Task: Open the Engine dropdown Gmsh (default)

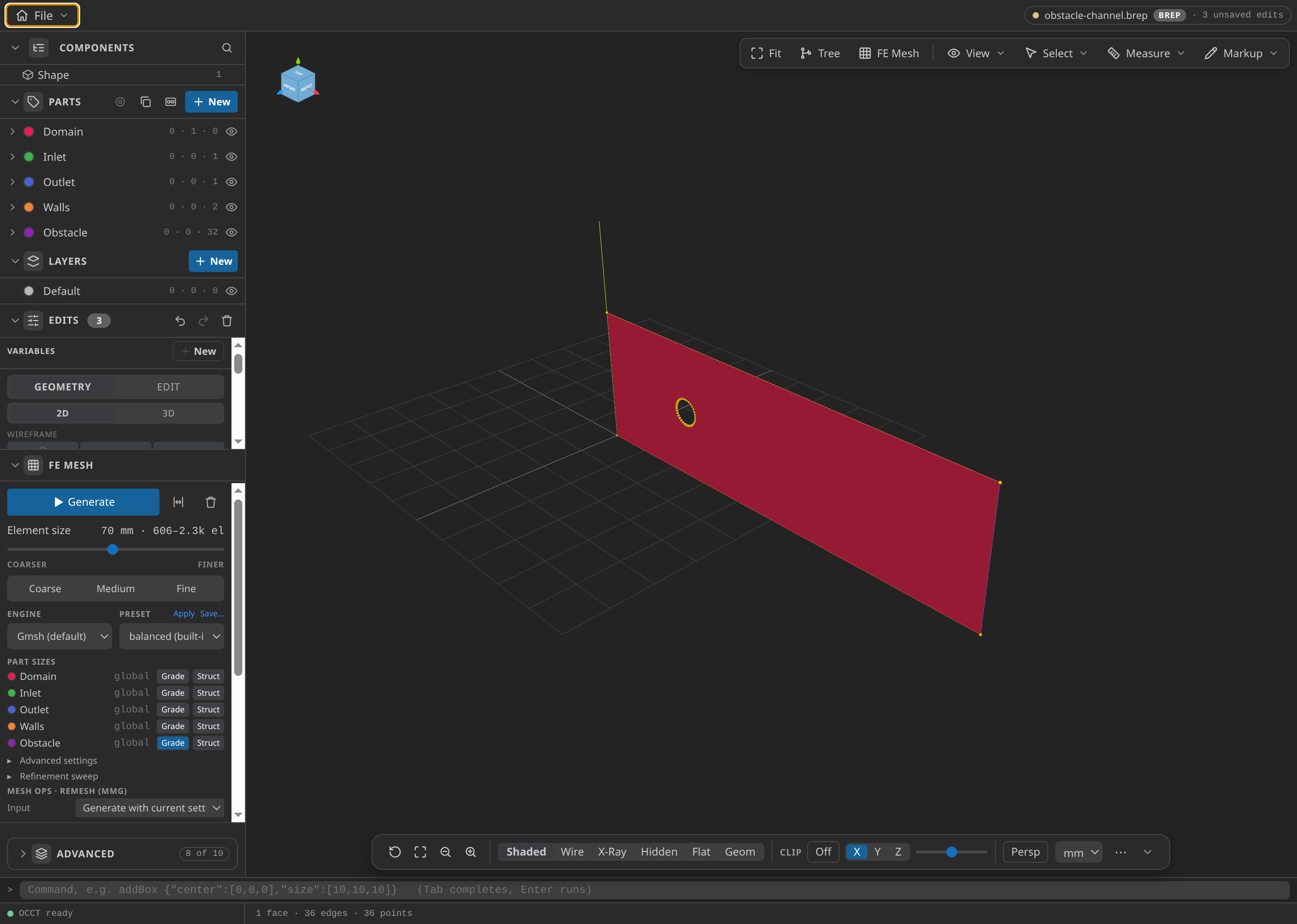Action: [60, 636]
